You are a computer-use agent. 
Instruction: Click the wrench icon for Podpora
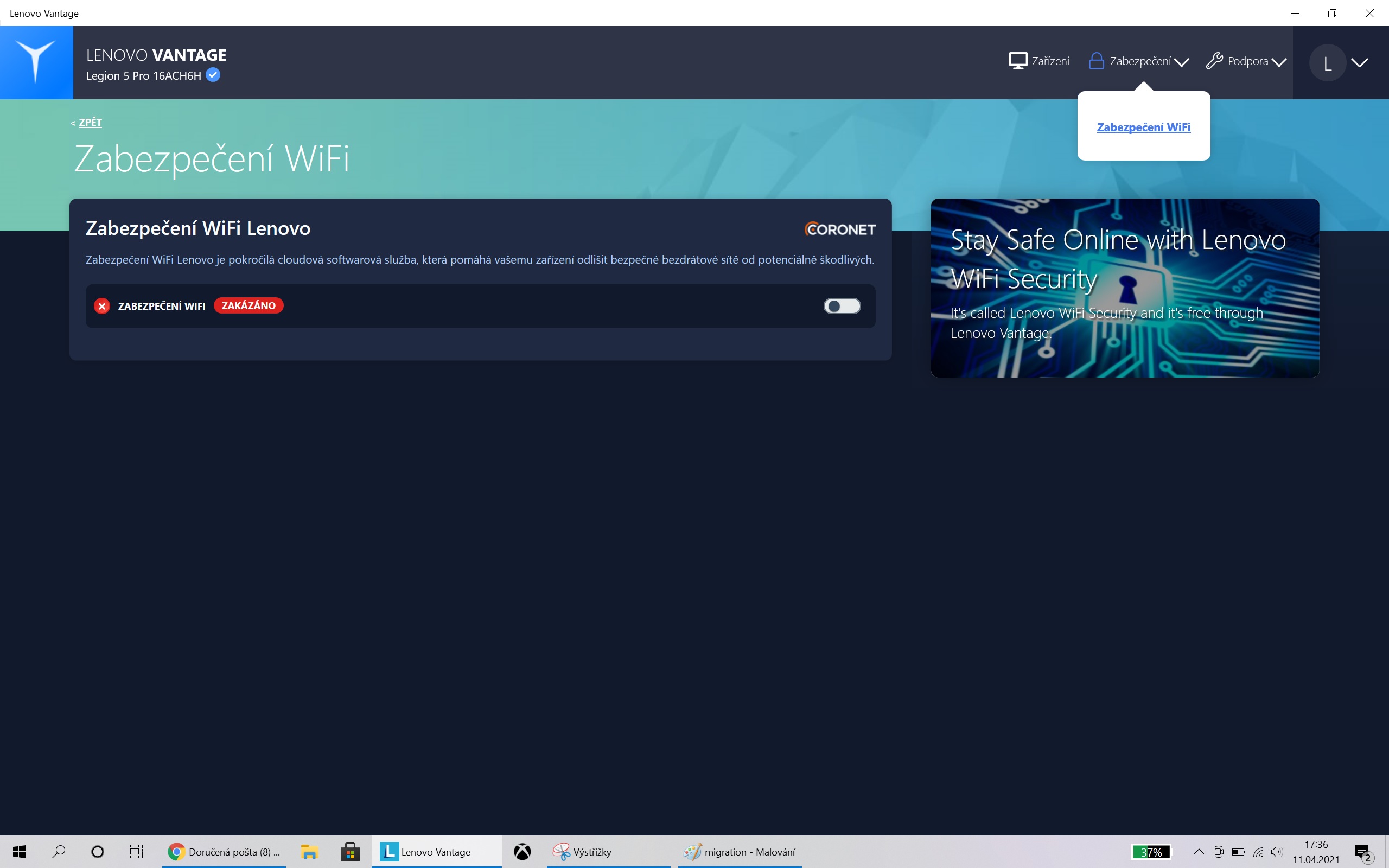pos(1214,61)
